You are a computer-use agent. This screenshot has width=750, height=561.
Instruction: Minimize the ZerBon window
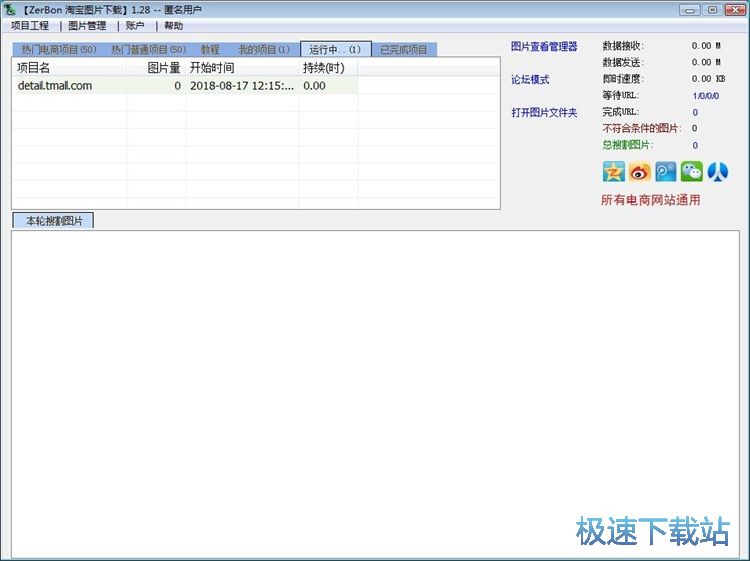click(x=689, y=9)
